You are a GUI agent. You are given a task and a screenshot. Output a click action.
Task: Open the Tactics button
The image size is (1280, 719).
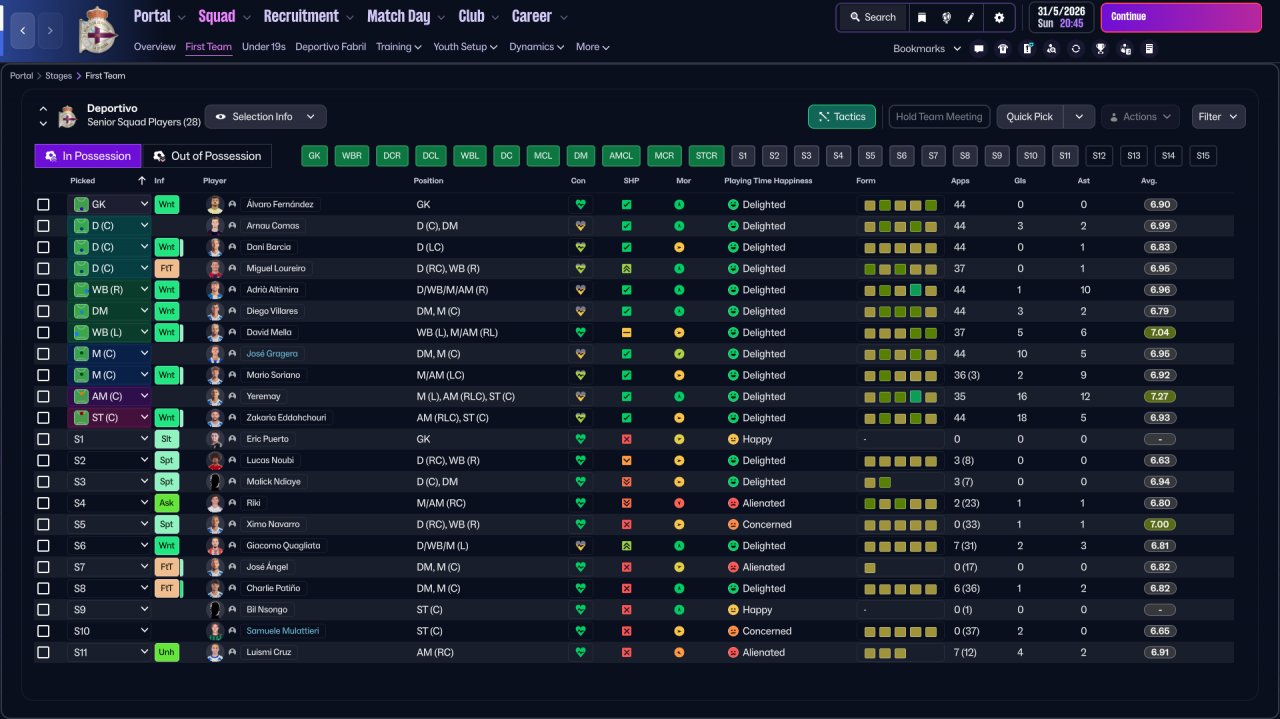842,117
